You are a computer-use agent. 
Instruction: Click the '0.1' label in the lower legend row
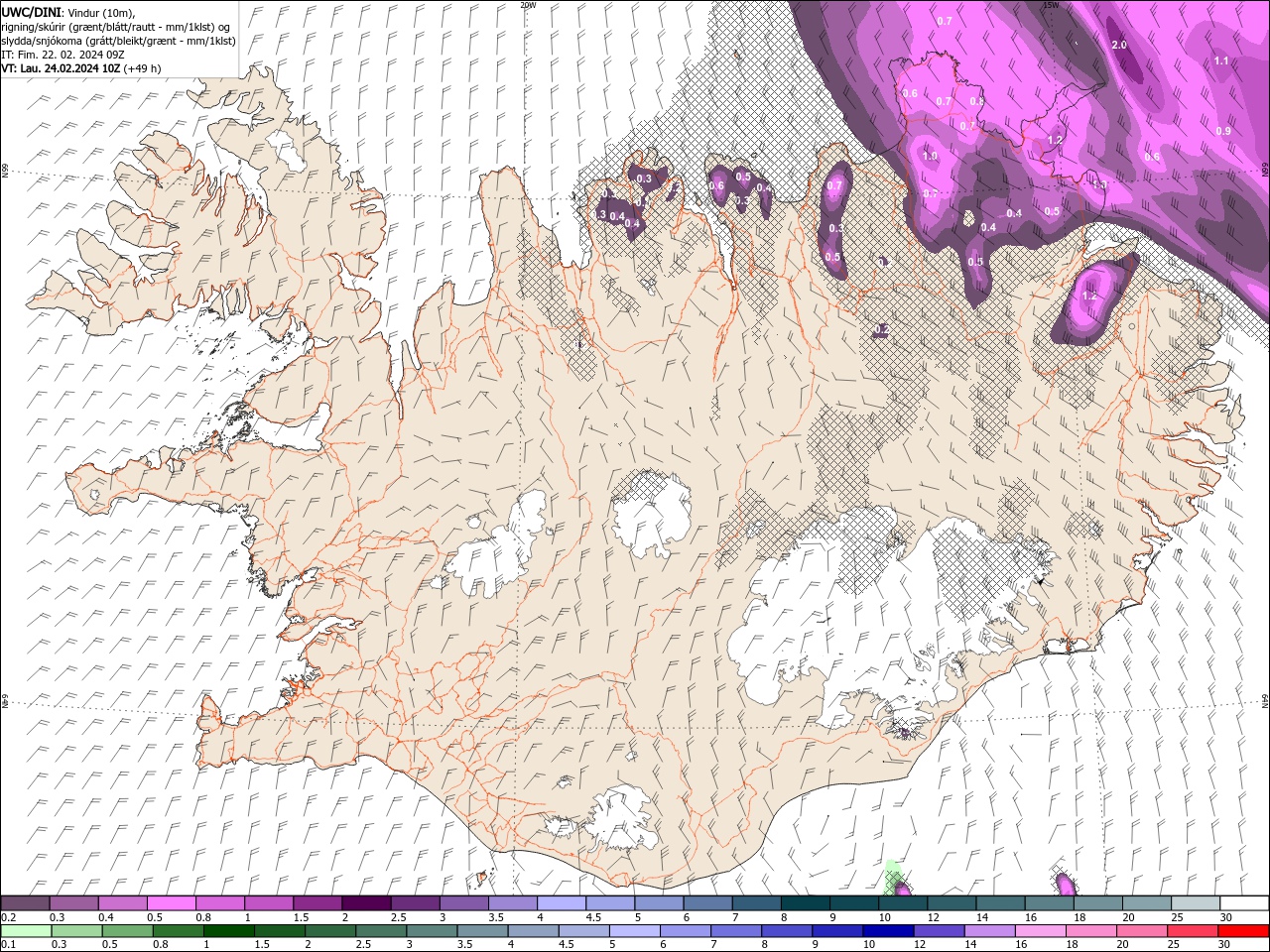point(8,945)
